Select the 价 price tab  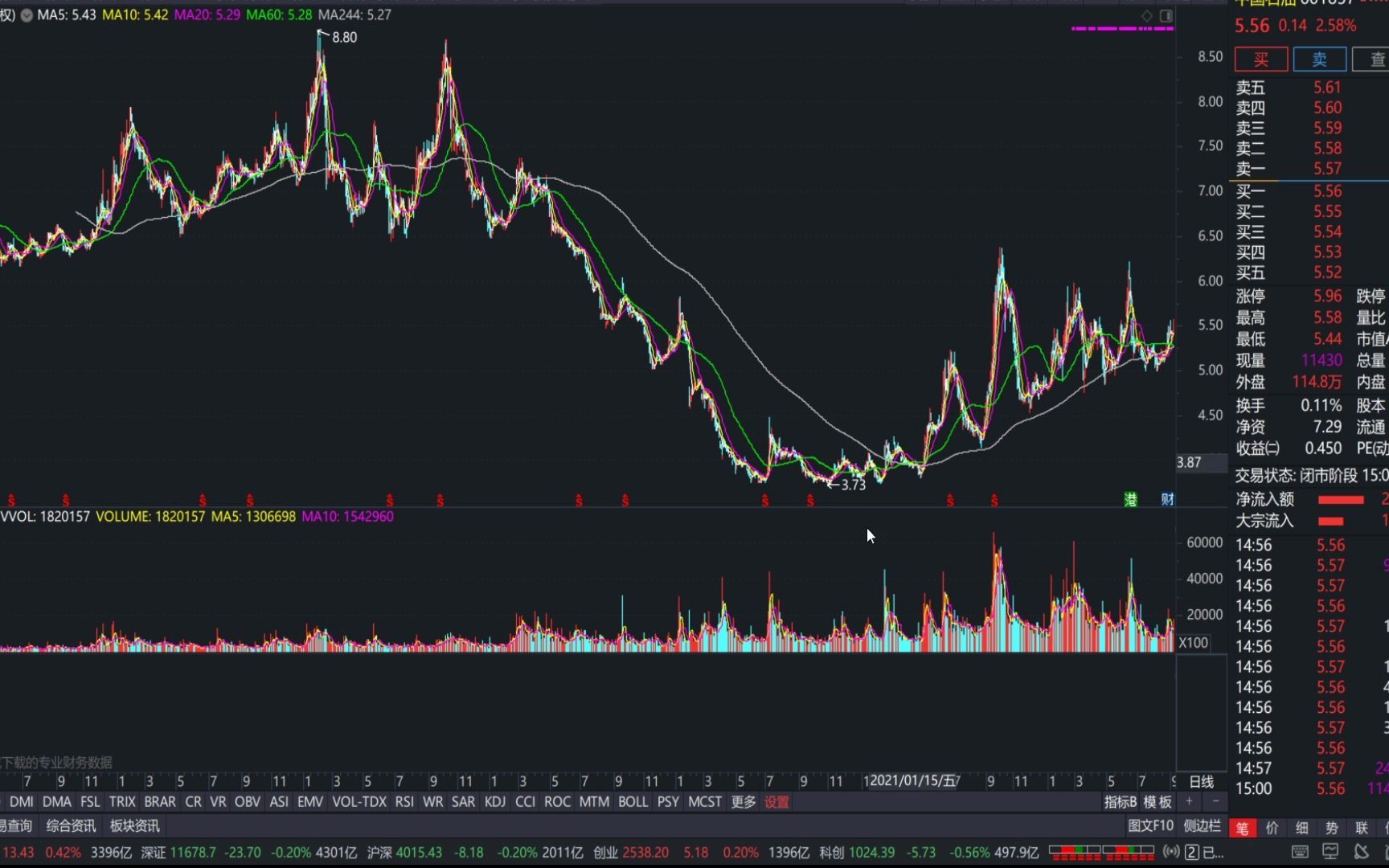1272,828
